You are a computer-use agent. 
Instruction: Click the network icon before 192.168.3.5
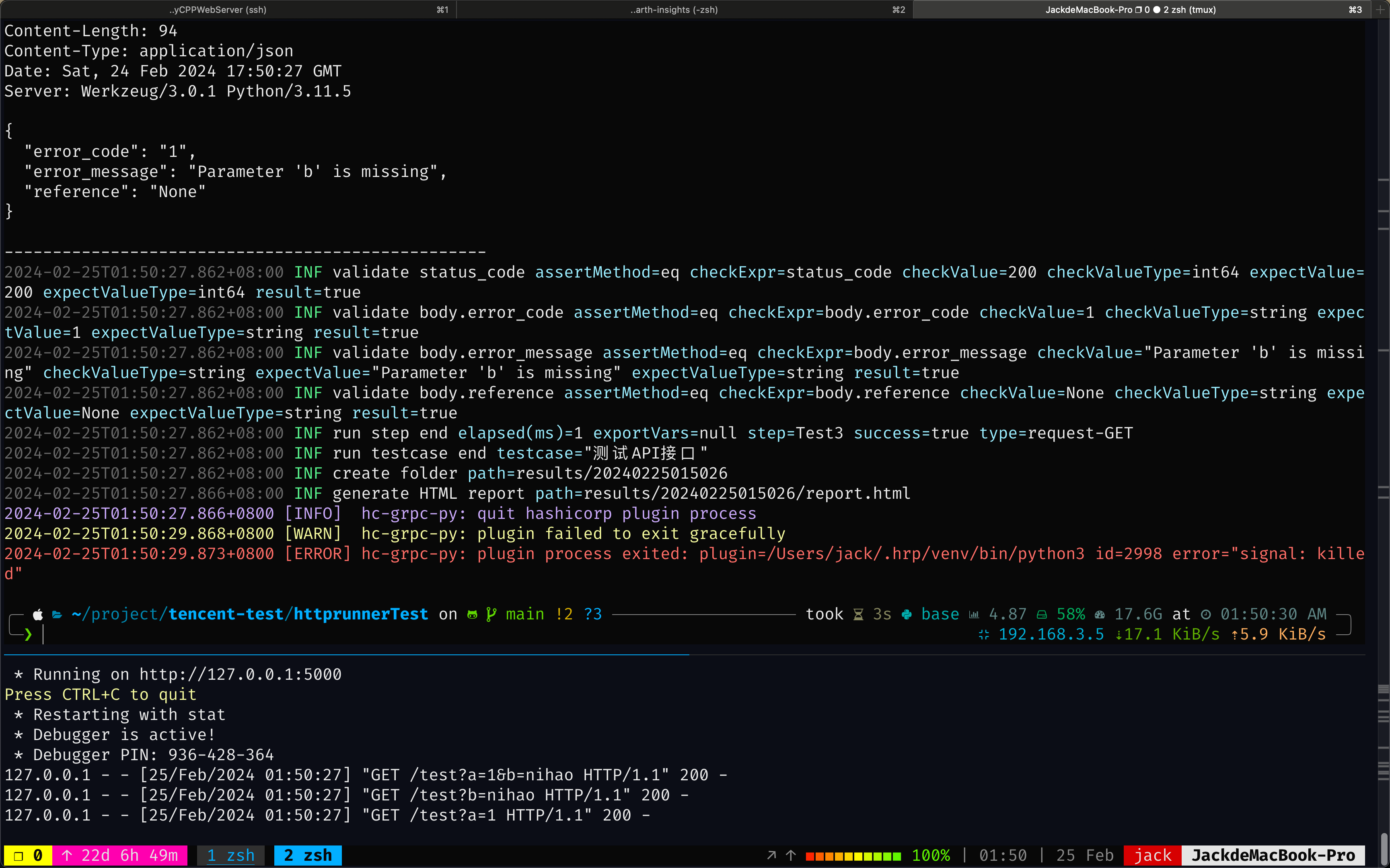tap(984, 634)
